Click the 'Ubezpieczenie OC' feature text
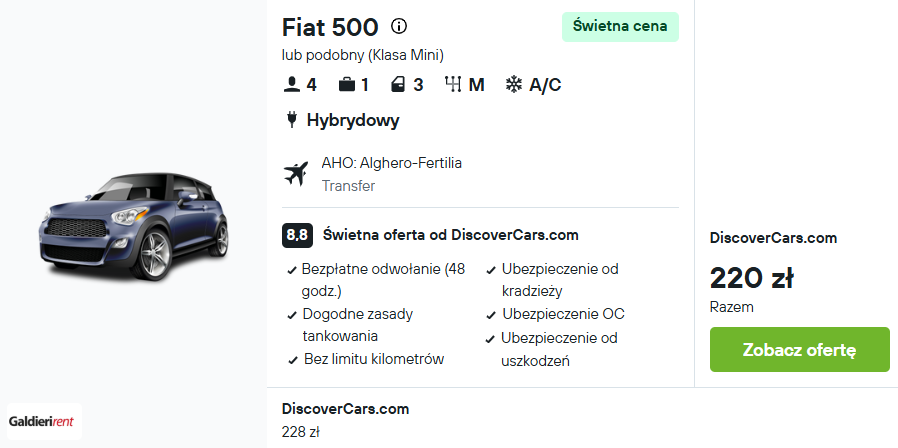 tap(564, 315)
